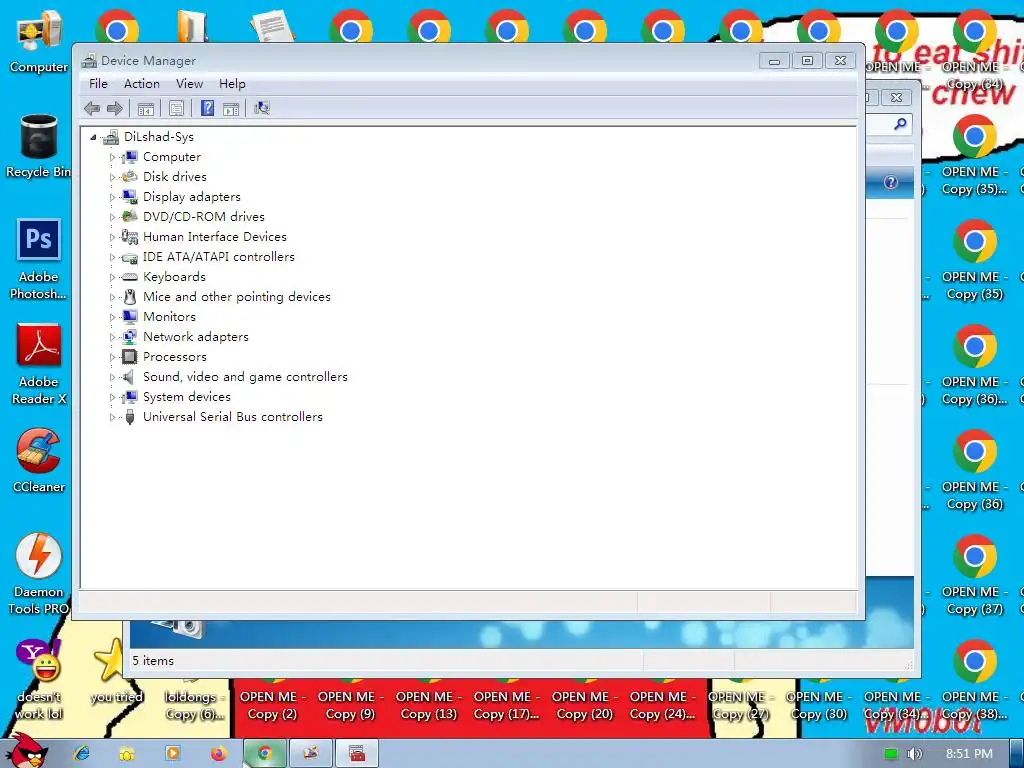Select 'OPEN ME - Copy (9)' Chrome shortcut
This screenshot has width=1024, height=768.
[x=350, y=705]
